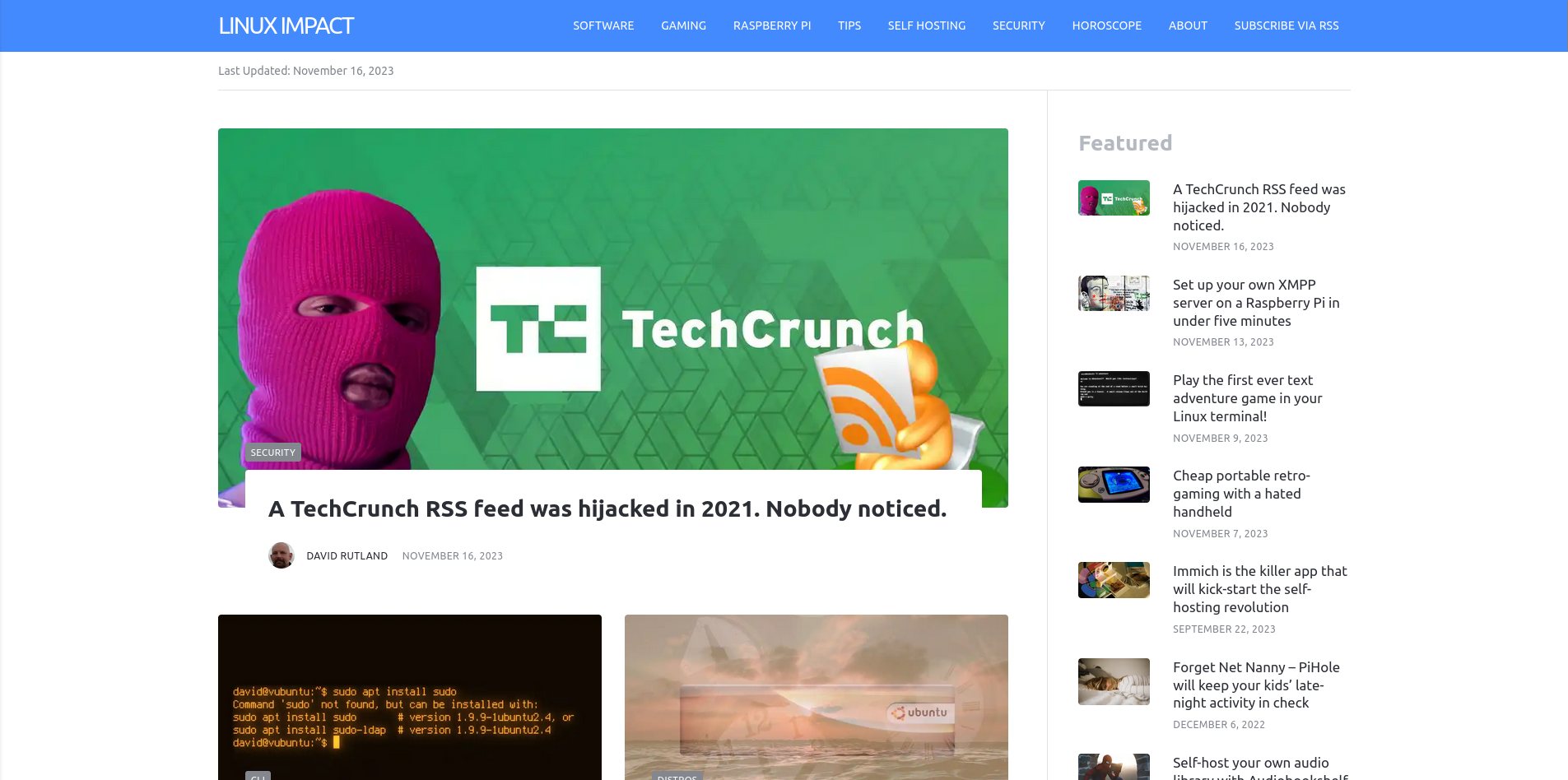
Task: Open the Immich article thumbnail
Action: pos(1114,580)
